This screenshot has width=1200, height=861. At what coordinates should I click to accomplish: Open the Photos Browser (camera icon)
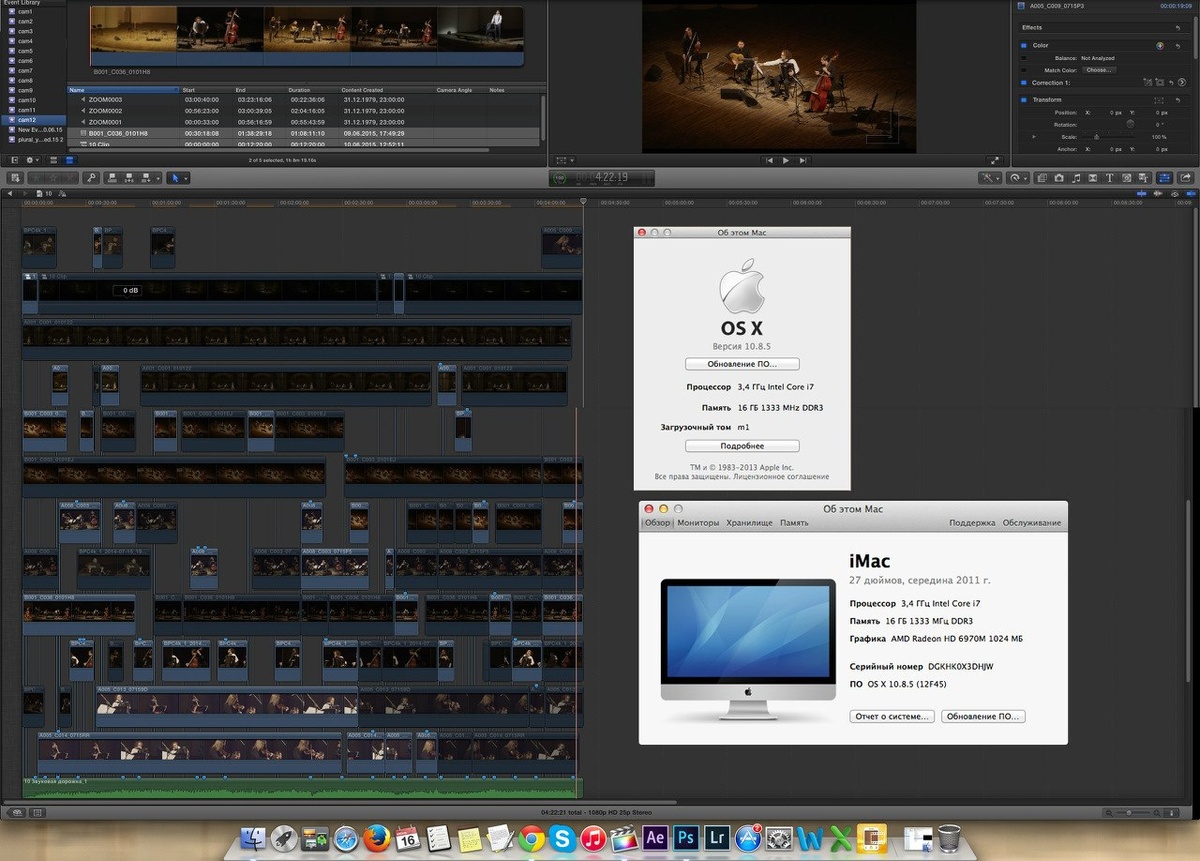[x=1059, y=177]
